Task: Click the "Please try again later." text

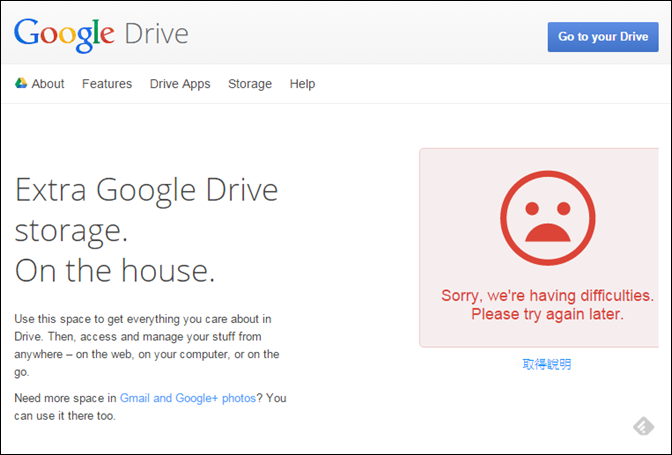Action: (547, 314)
